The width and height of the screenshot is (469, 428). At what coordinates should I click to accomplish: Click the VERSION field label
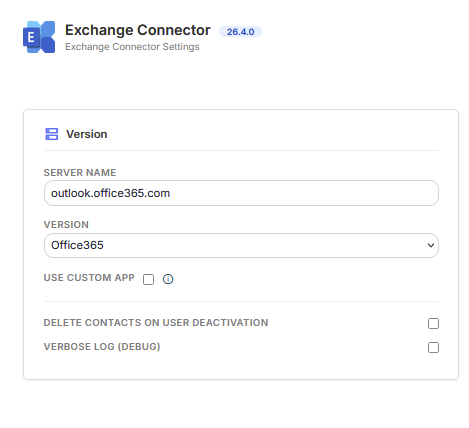pos(66,225)
